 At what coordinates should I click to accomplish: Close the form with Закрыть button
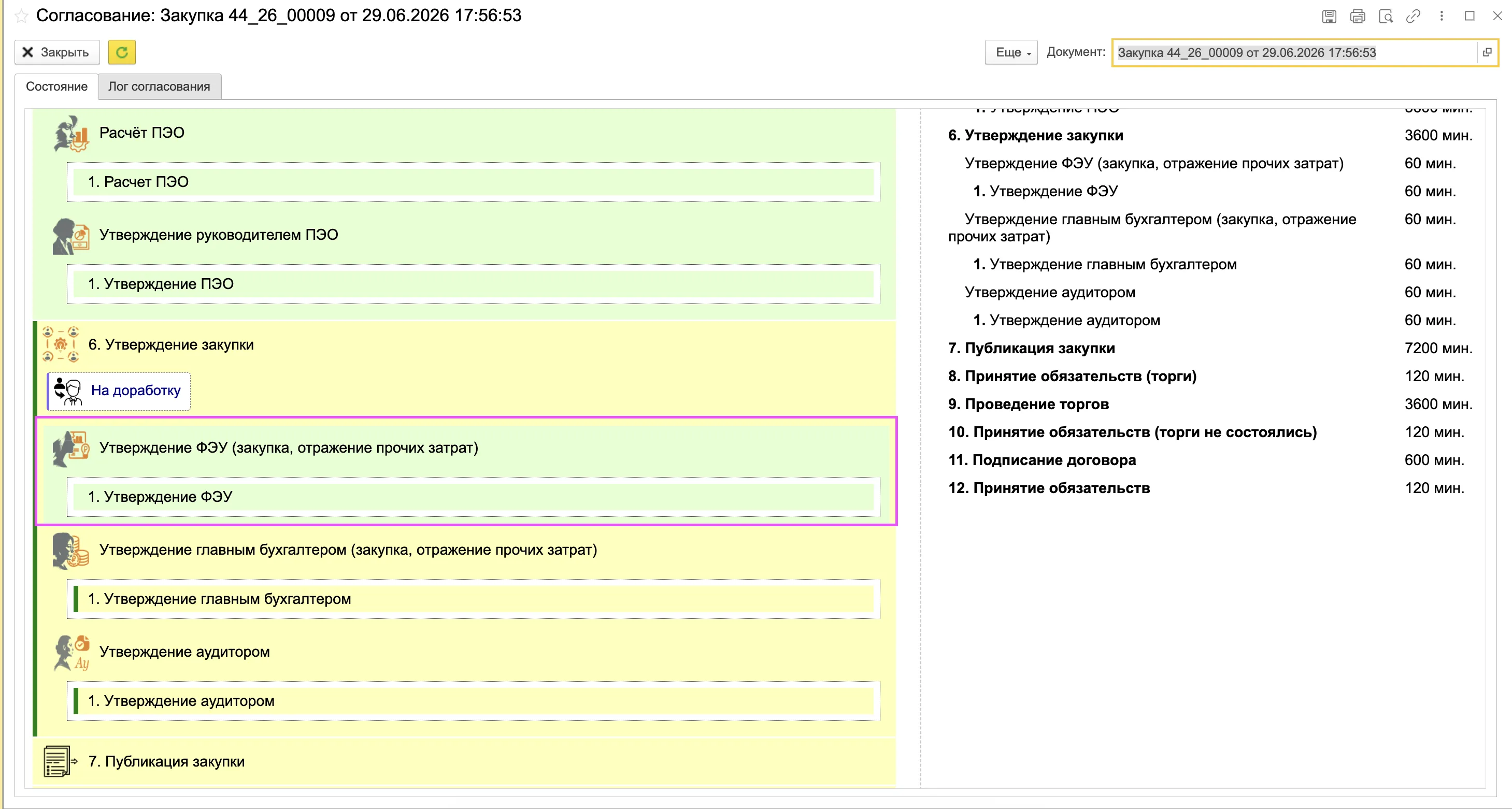[57, 52]
